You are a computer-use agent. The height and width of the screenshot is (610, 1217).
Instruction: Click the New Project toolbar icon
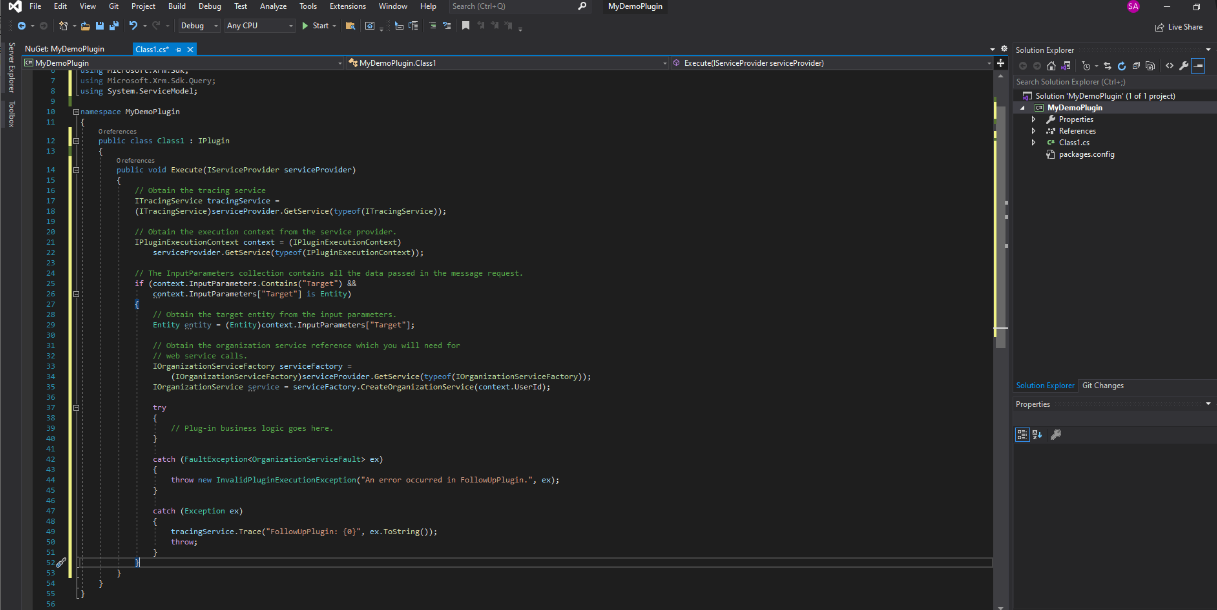click(63, 27)
